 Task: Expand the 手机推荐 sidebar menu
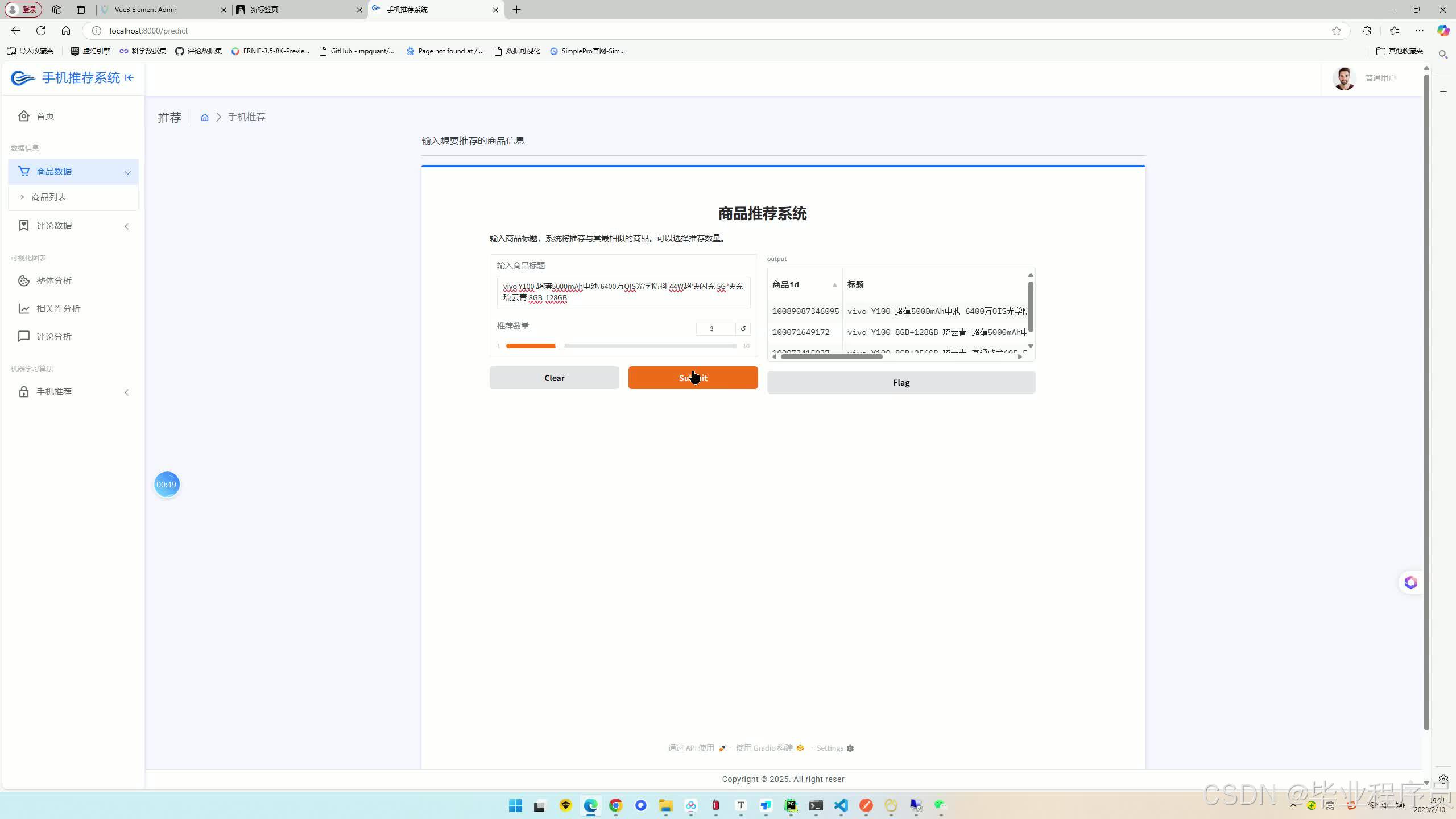tap(73, 392)
